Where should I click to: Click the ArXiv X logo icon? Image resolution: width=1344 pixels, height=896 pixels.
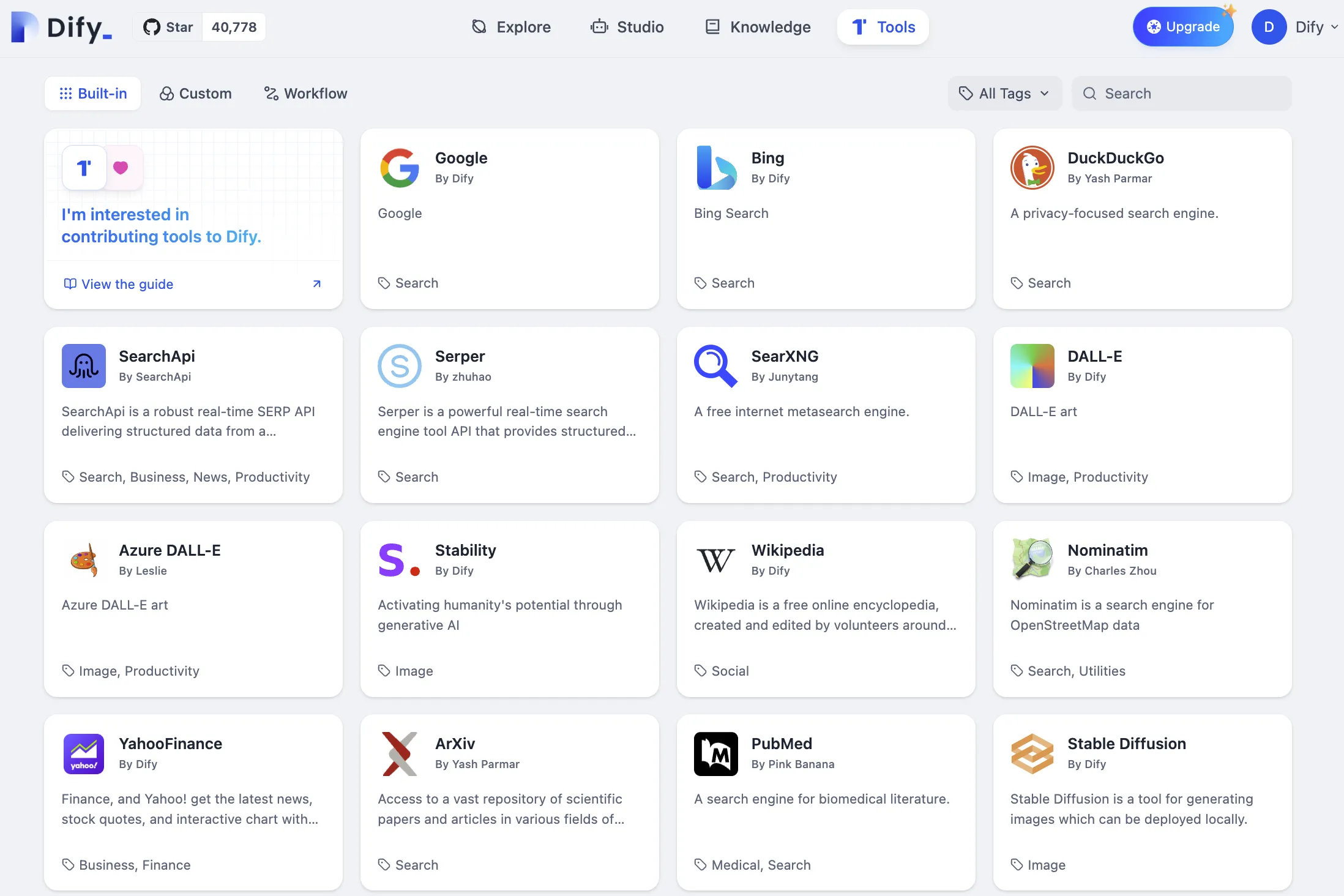(400, 753)
